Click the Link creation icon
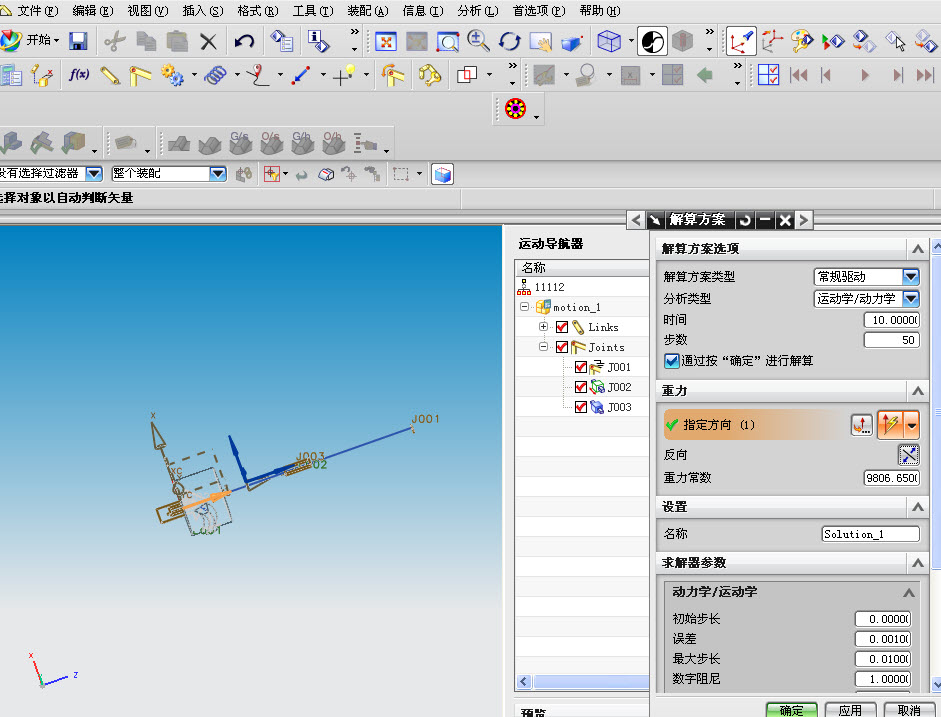This screenshot has width=941, height=717. pos(110,76)
